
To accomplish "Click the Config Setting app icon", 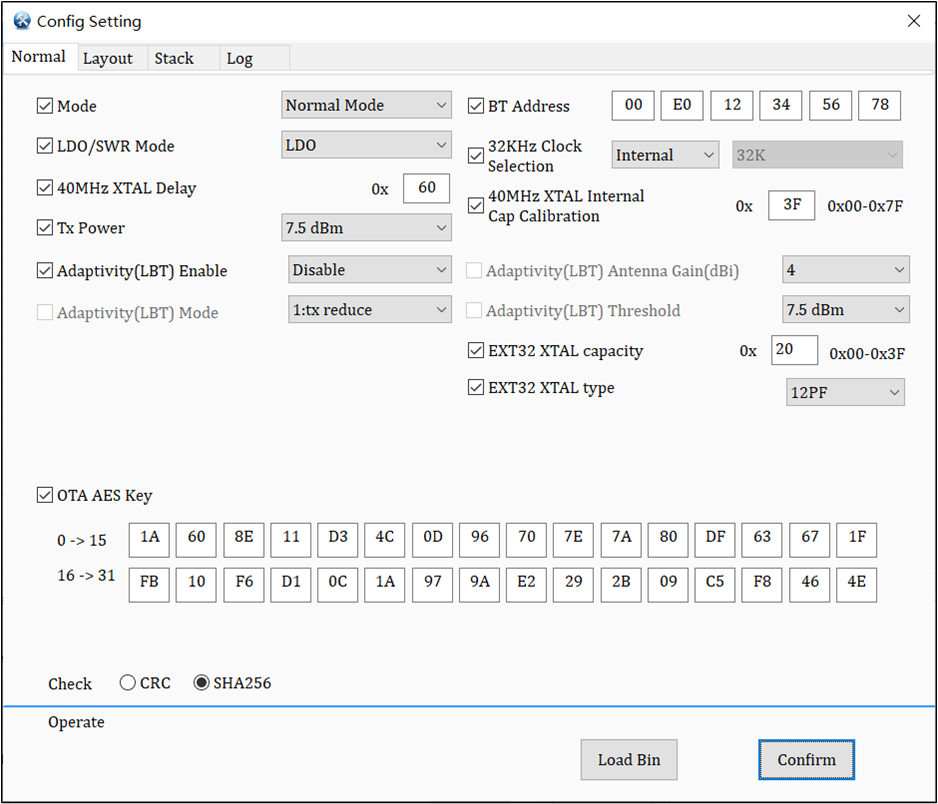I will 22,21.
